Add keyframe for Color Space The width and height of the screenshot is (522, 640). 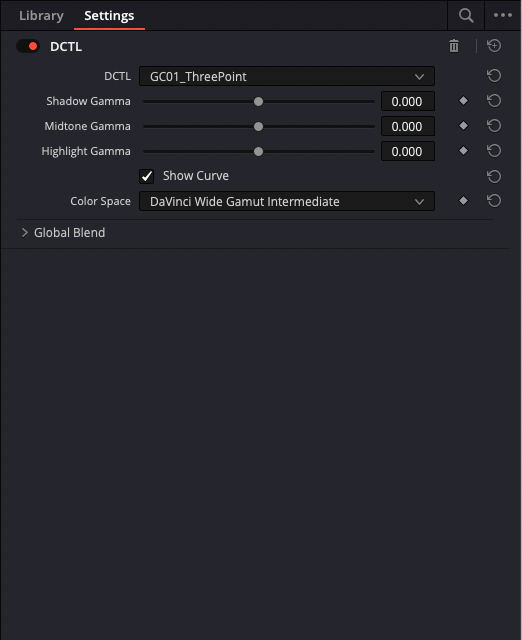463,201
